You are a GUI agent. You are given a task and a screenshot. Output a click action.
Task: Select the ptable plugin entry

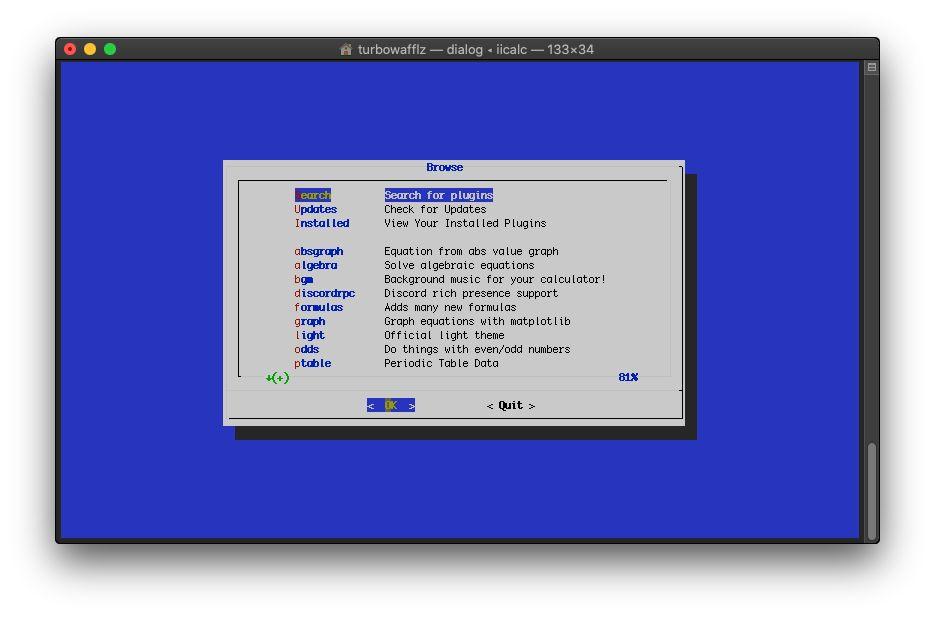[313, 363]
